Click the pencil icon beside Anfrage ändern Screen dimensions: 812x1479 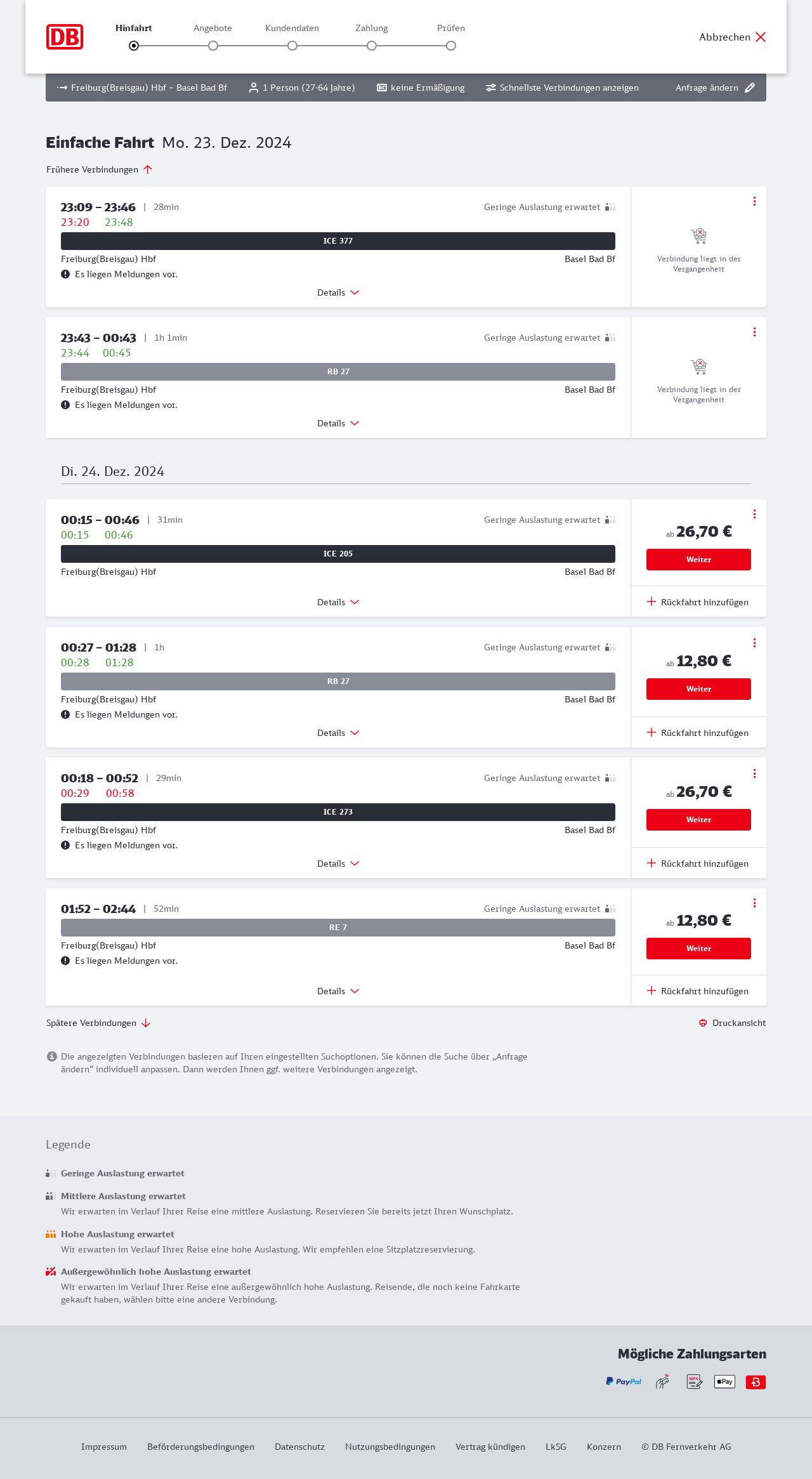[750, 88]
